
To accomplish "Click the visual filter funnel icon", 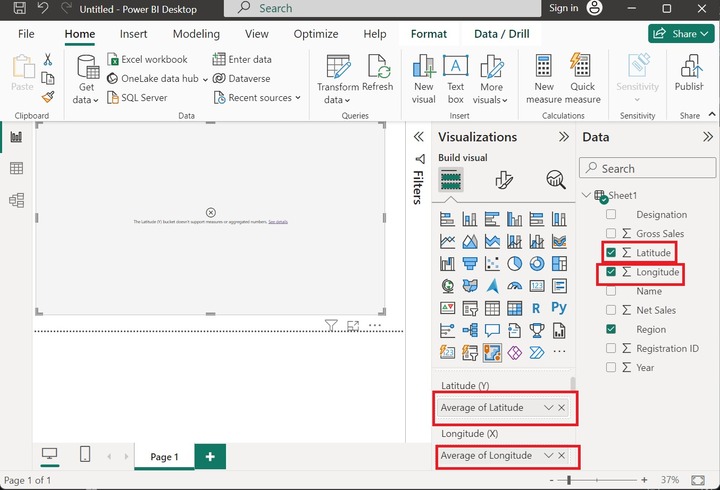I will [331, 326].
